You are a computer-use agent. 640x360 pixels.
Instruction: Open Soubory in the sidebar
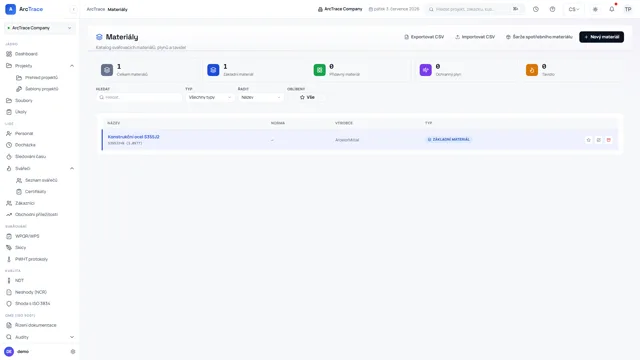tap(24, 100)
